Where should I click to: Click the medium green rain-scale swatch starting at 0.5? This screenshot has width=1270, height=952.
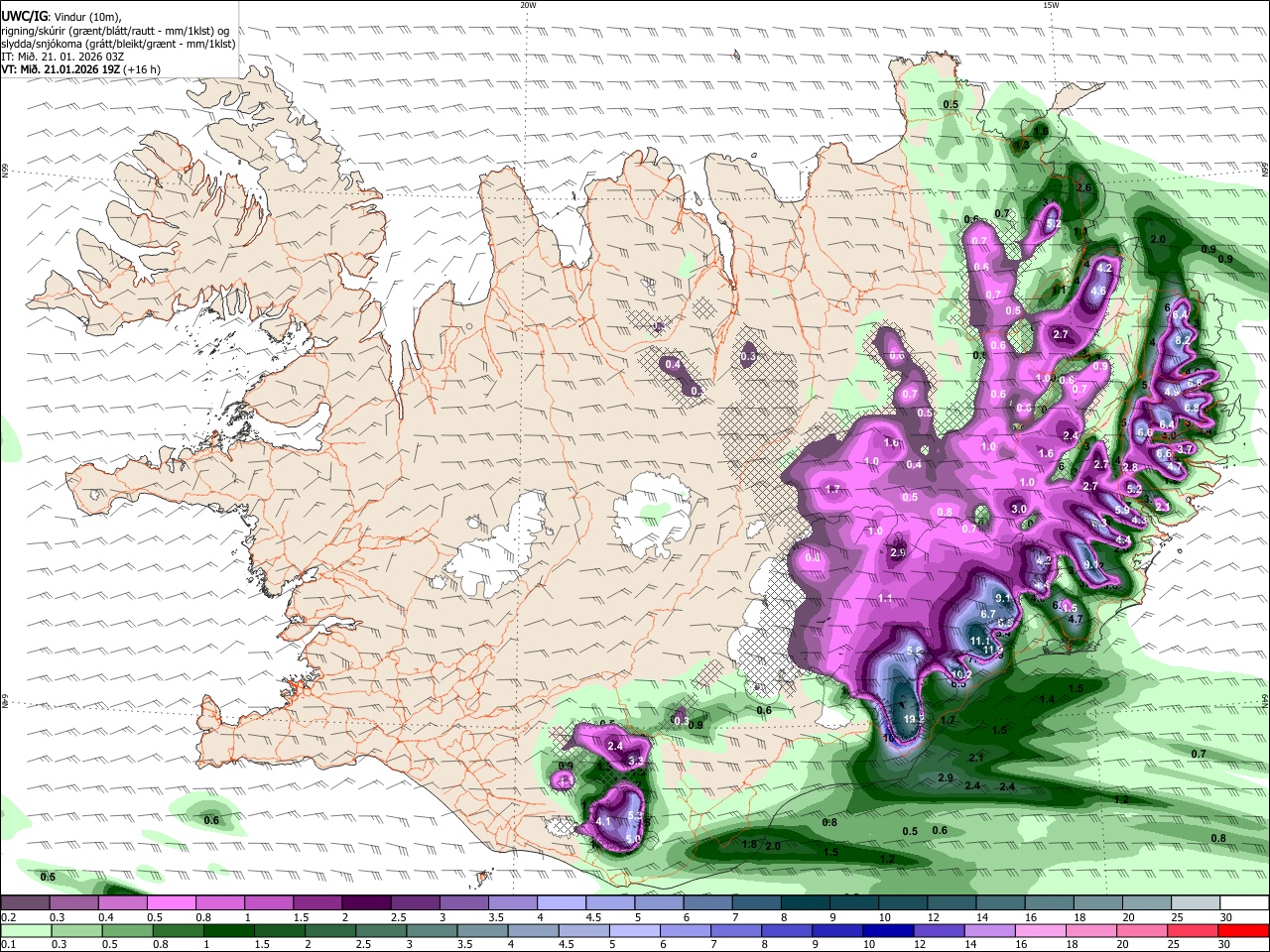tap(127, 930)
